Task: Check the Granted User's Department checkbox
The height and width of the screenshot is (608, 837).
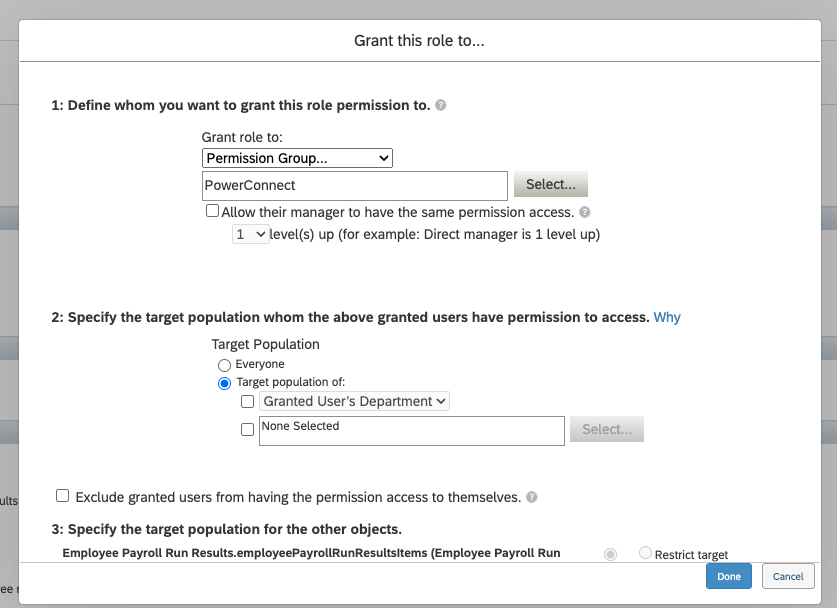Action: [248, 401]
